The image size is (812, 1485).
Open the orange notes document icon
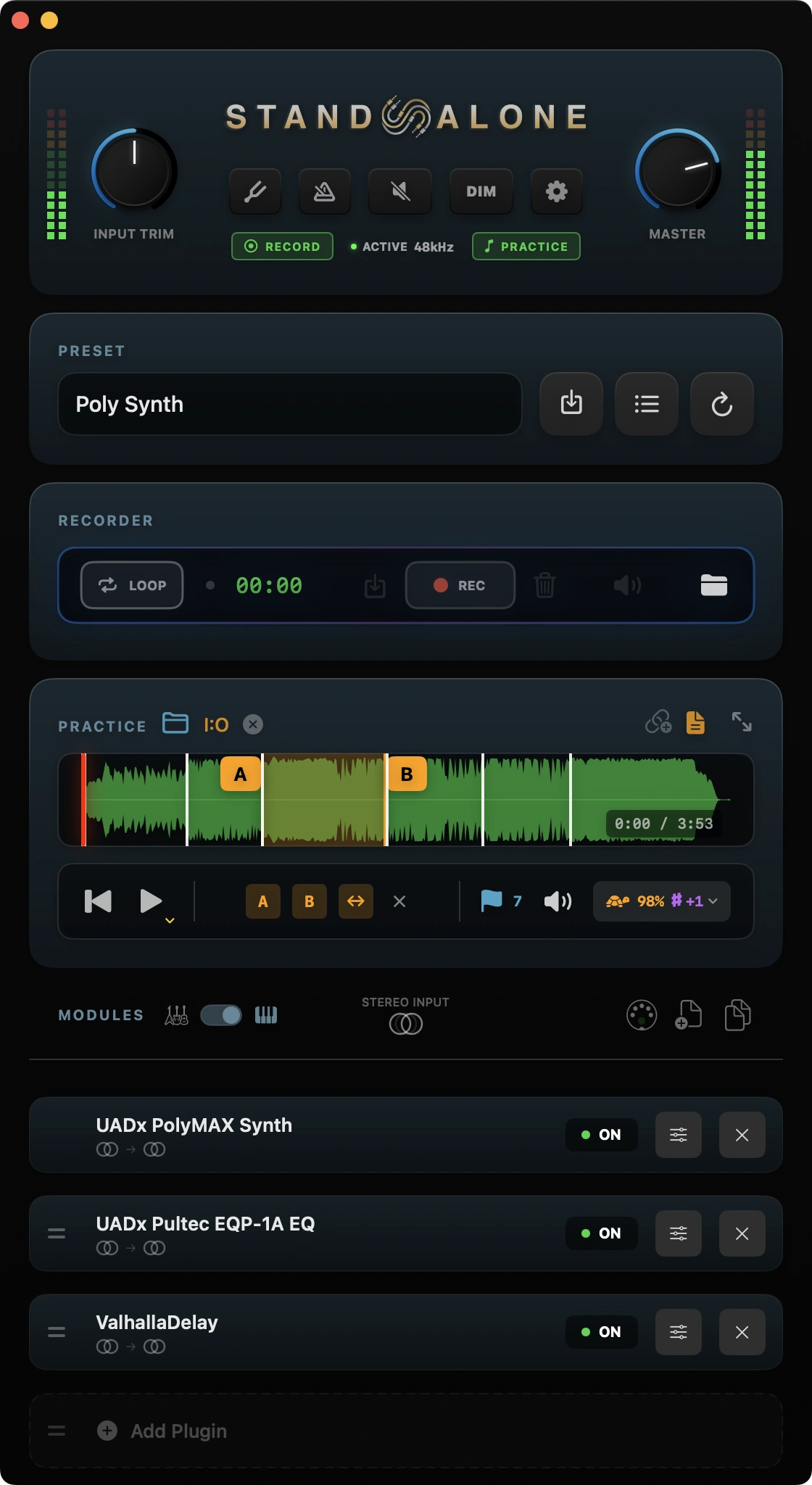695,722
